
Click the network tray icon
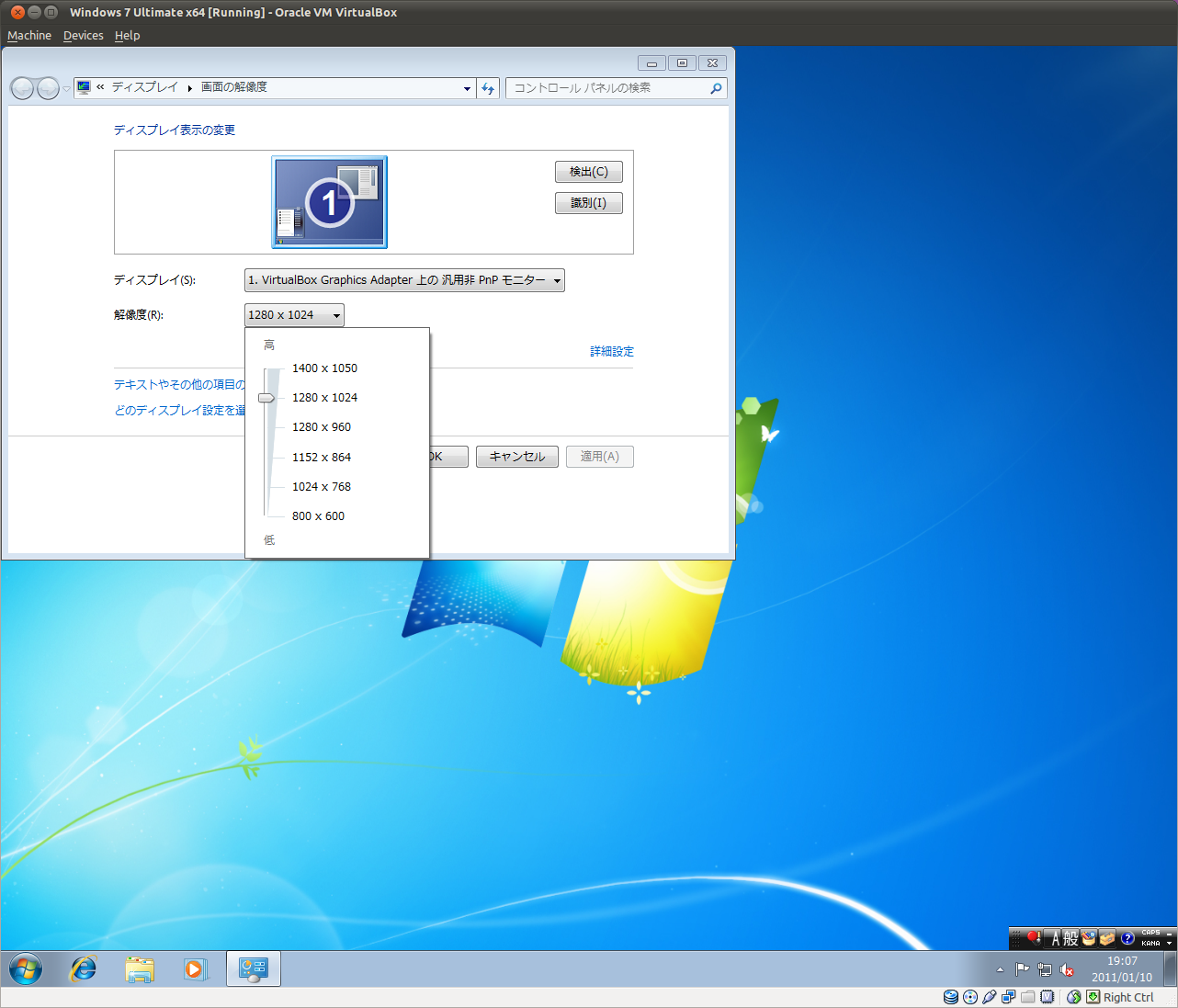point(1045,969)
